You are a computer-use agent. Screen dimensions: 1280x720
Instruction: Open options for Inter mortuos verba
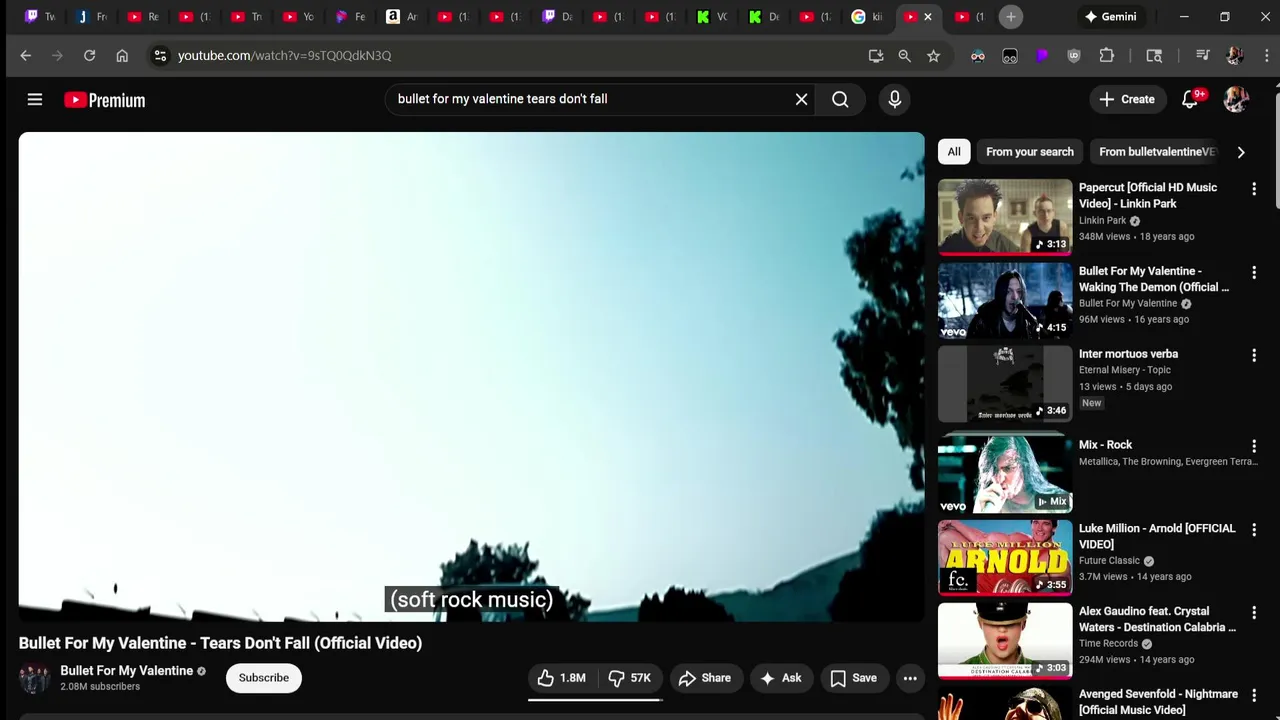tap(1254, 355)
